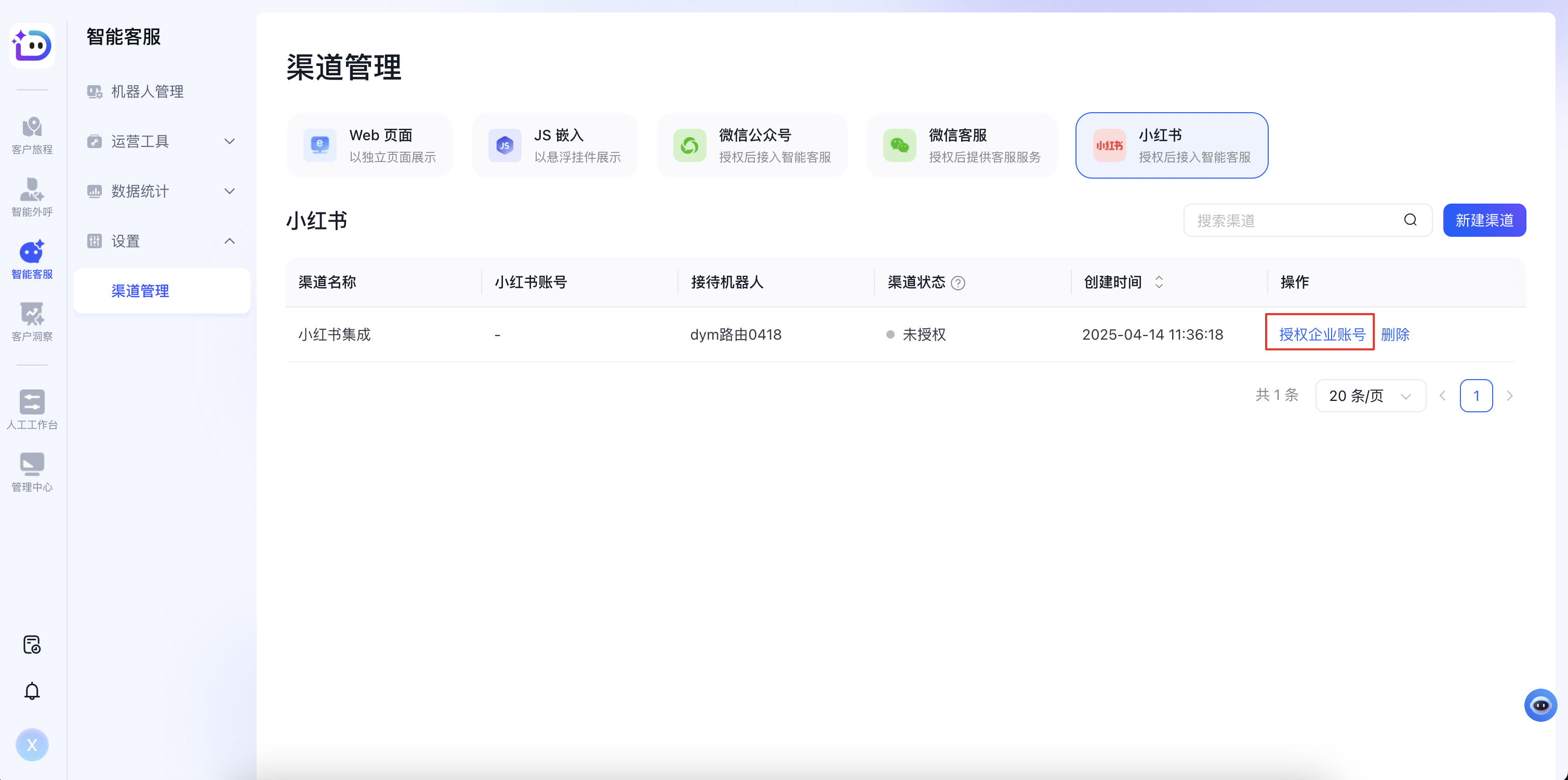Click the notification bell icon

coord(32,691)
